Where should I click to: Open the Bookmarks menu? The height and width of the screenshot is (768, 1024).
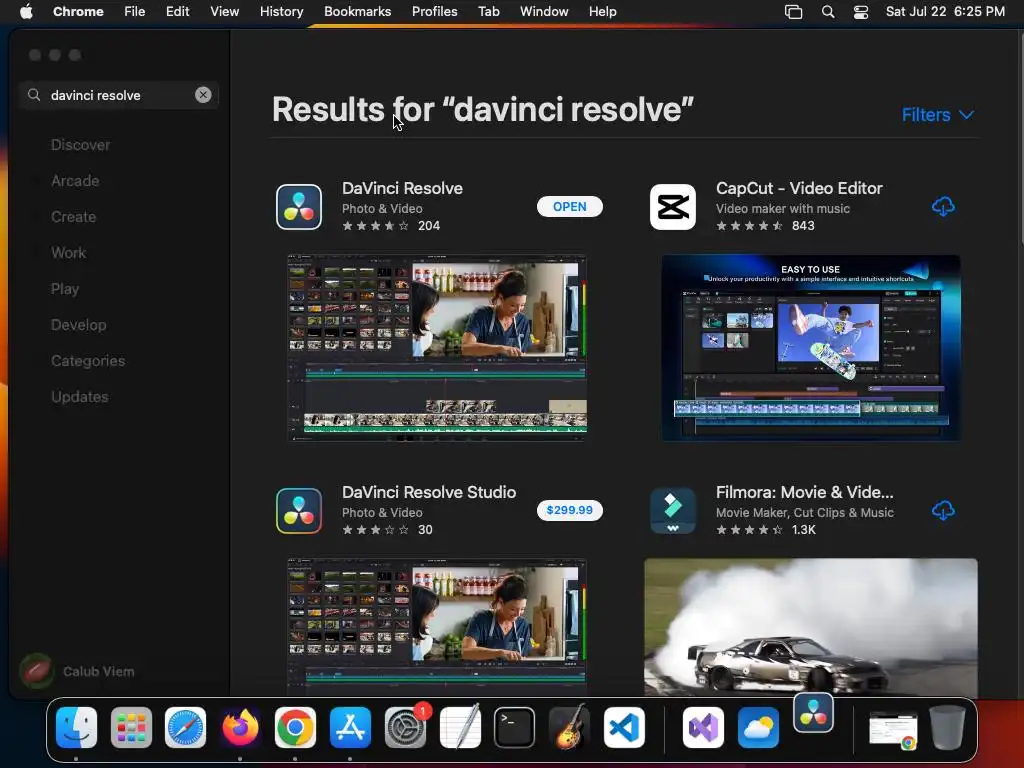tap(358, 12)
